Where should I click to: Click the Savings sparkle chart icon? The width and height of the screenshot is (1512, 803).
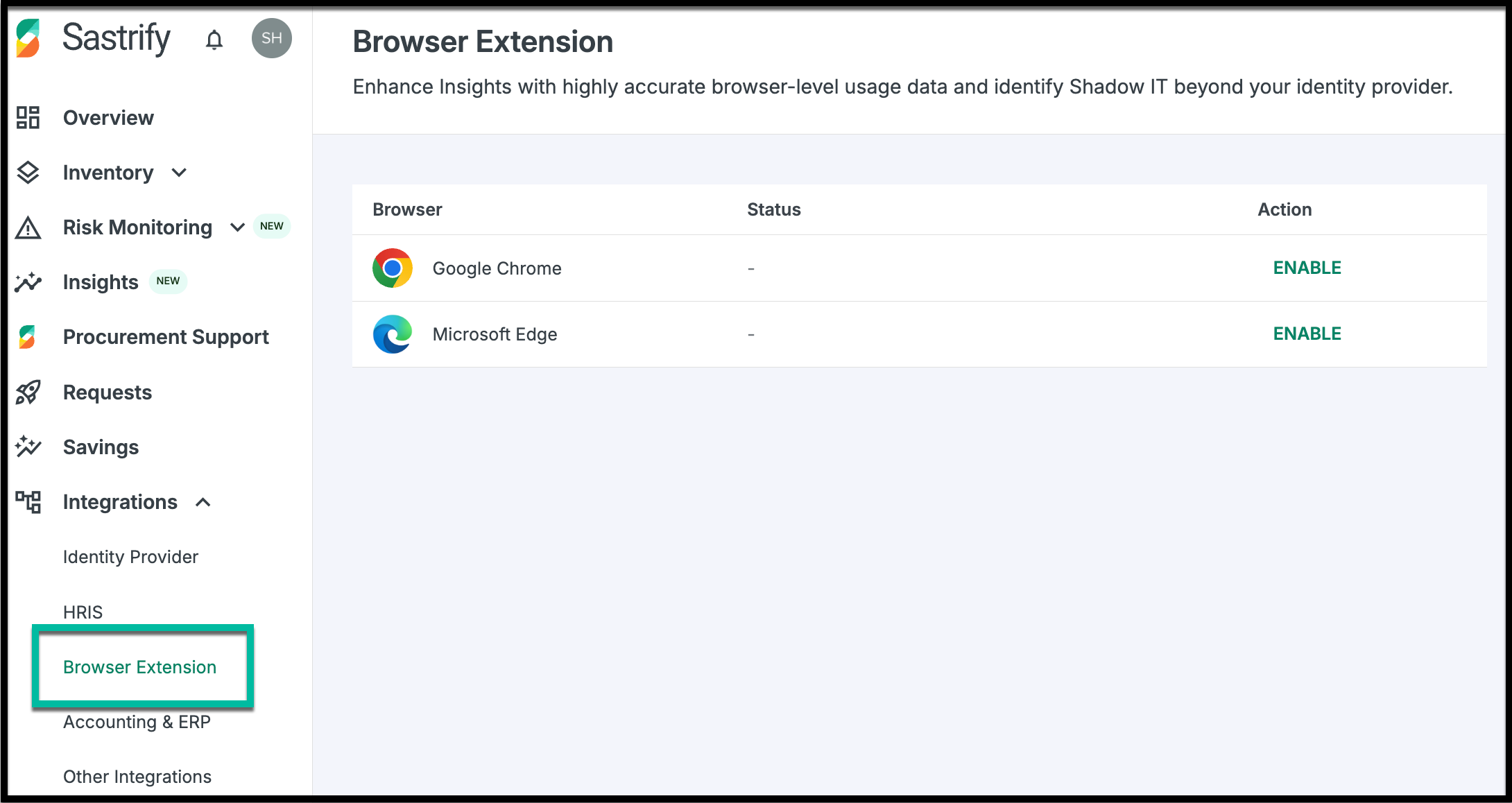pos(28,447)
